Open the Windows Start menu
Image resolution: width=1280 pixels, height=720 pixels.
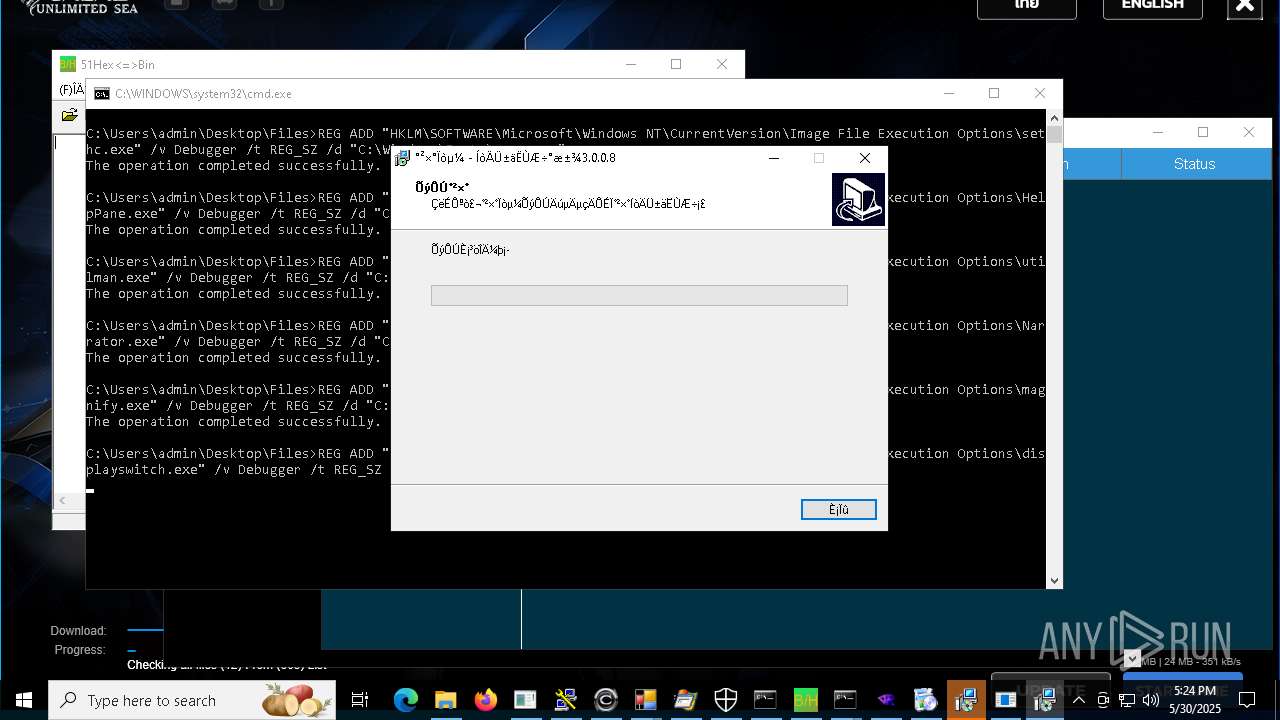24,700
